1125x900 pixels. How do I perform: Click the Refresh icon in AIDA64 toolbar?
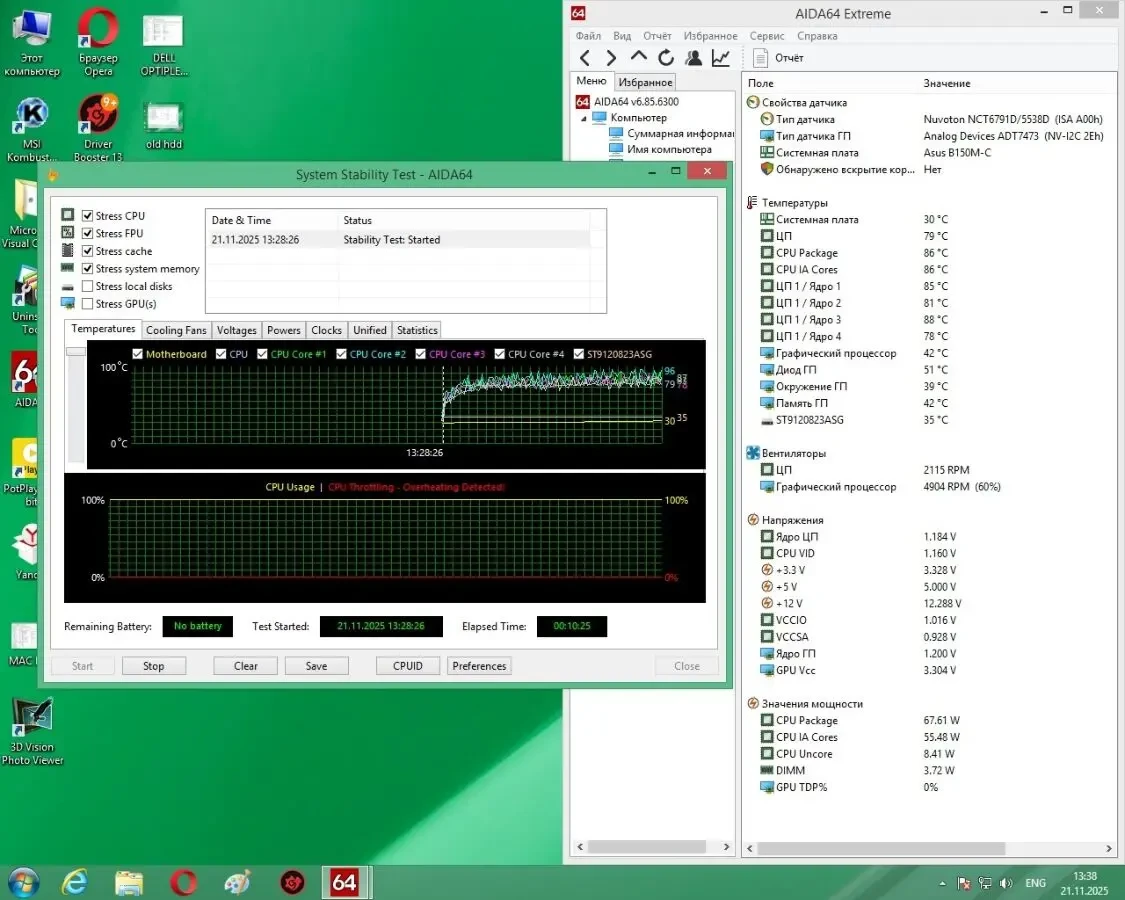point(665,57)
